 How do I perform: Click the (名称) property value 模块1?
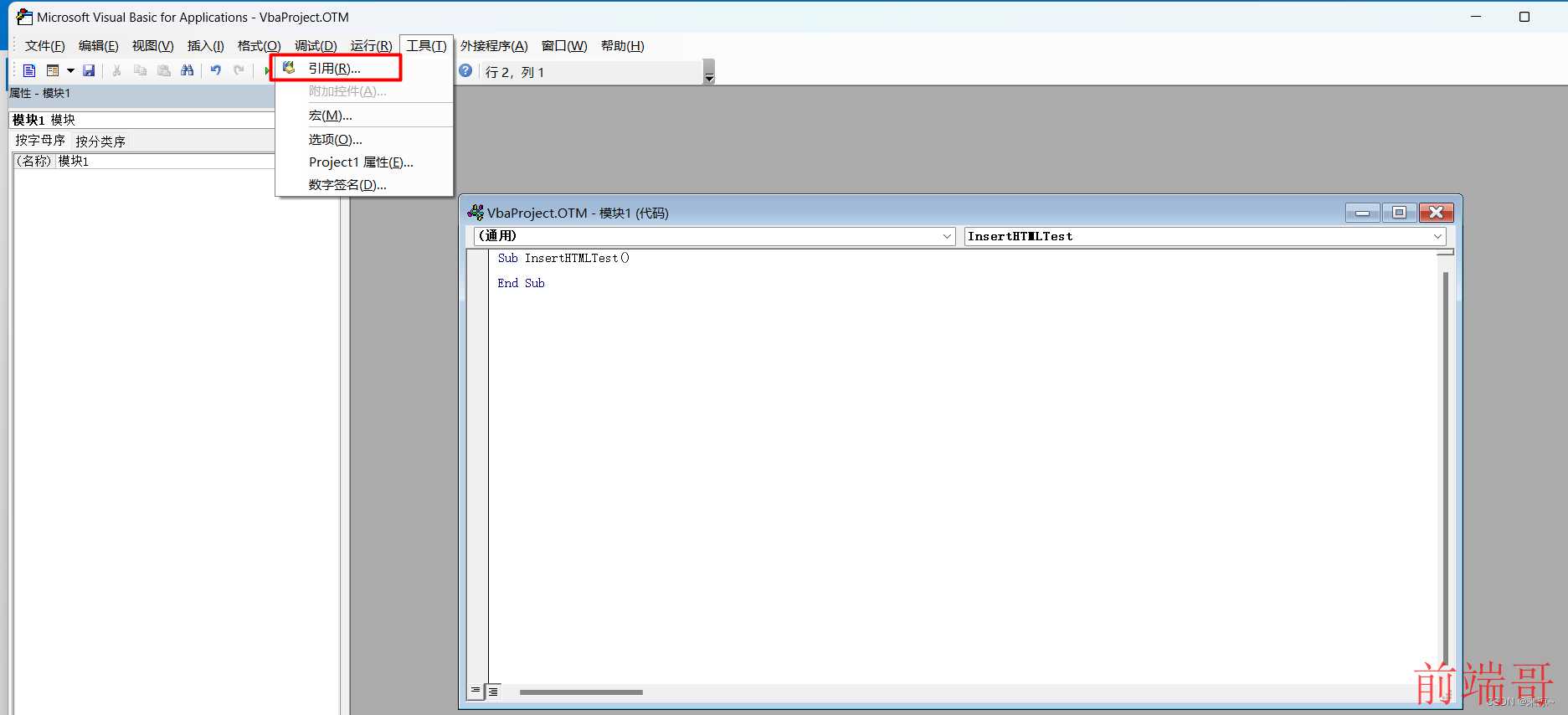tap(165, 161)
